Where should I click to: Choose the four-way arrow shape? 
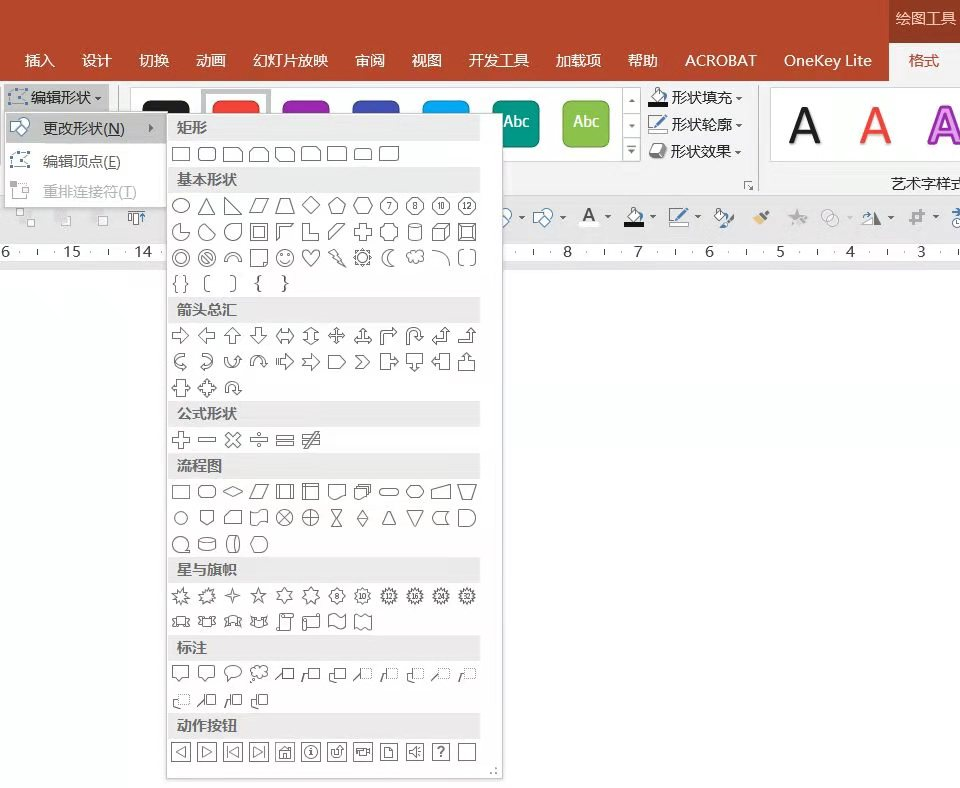[337, 336]
